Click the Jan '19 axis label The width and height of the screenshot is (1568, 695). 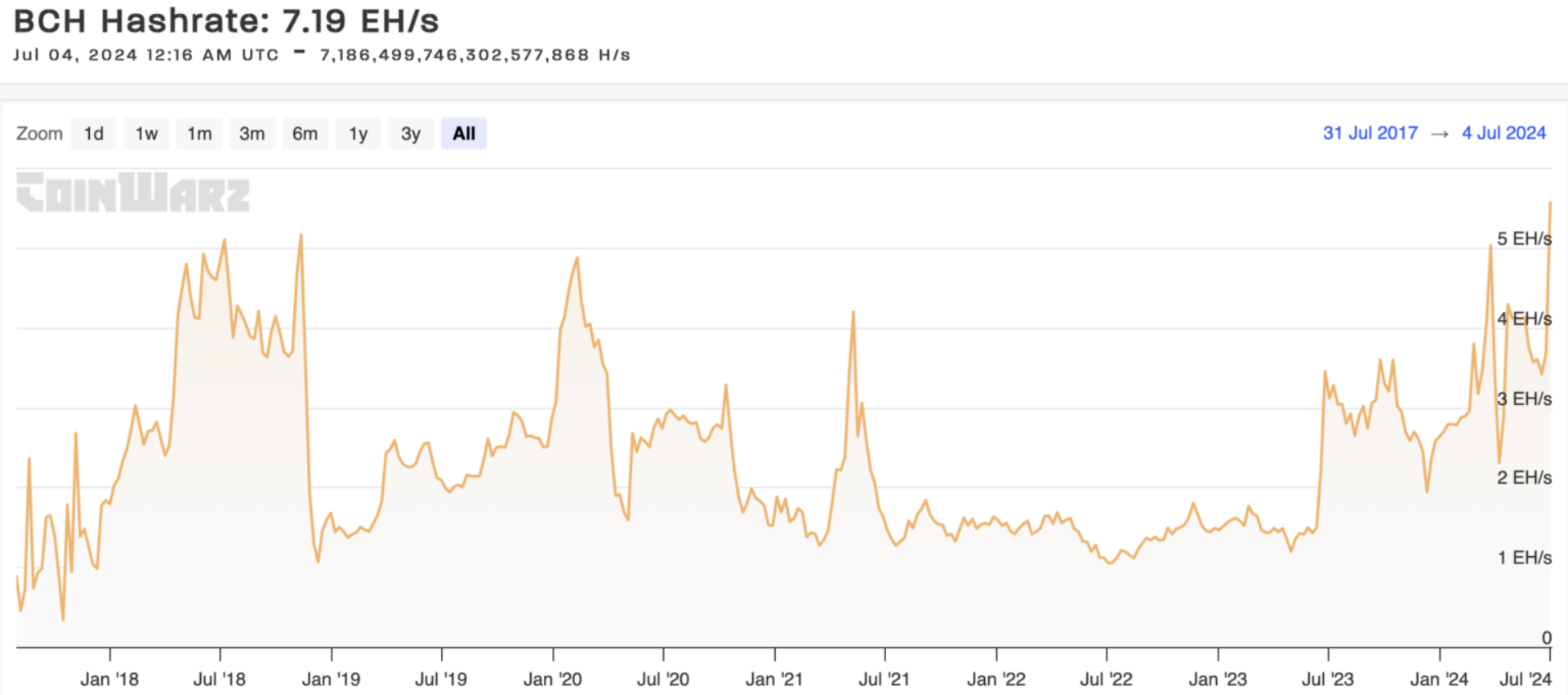click(331, 679)
